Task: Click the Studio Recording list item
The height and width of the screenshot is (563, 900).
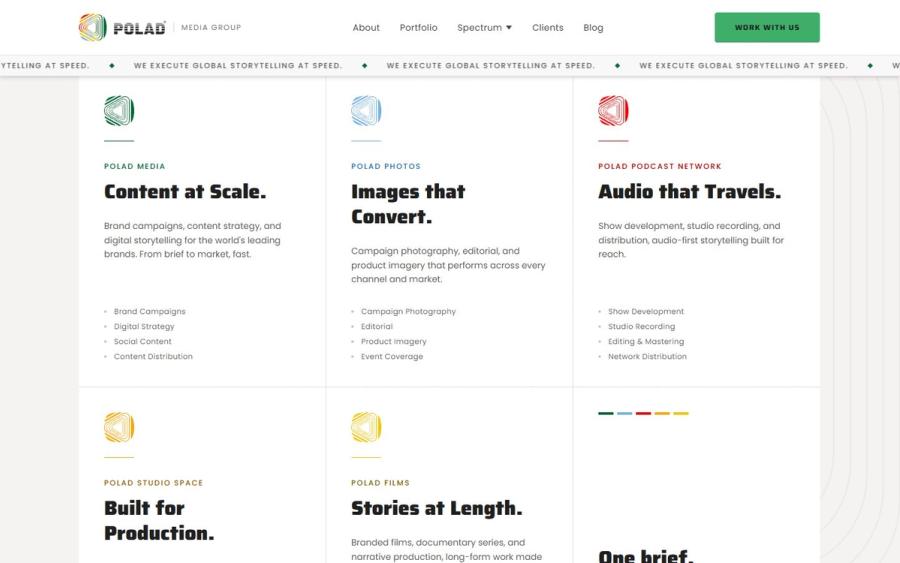Action: pos(641,327)
